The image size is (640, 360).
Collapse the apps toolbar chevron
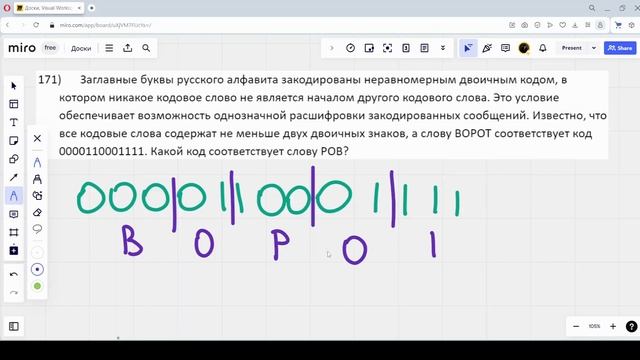tap(331, 48)
